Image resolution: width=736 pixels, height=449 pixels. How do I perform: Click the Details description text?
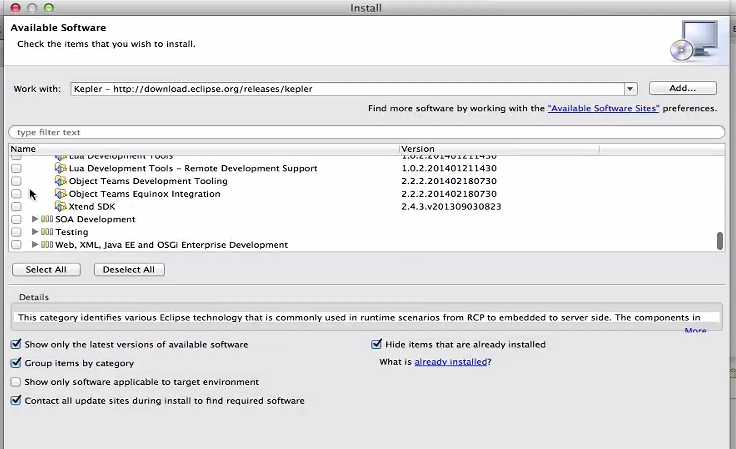point(359,318)
